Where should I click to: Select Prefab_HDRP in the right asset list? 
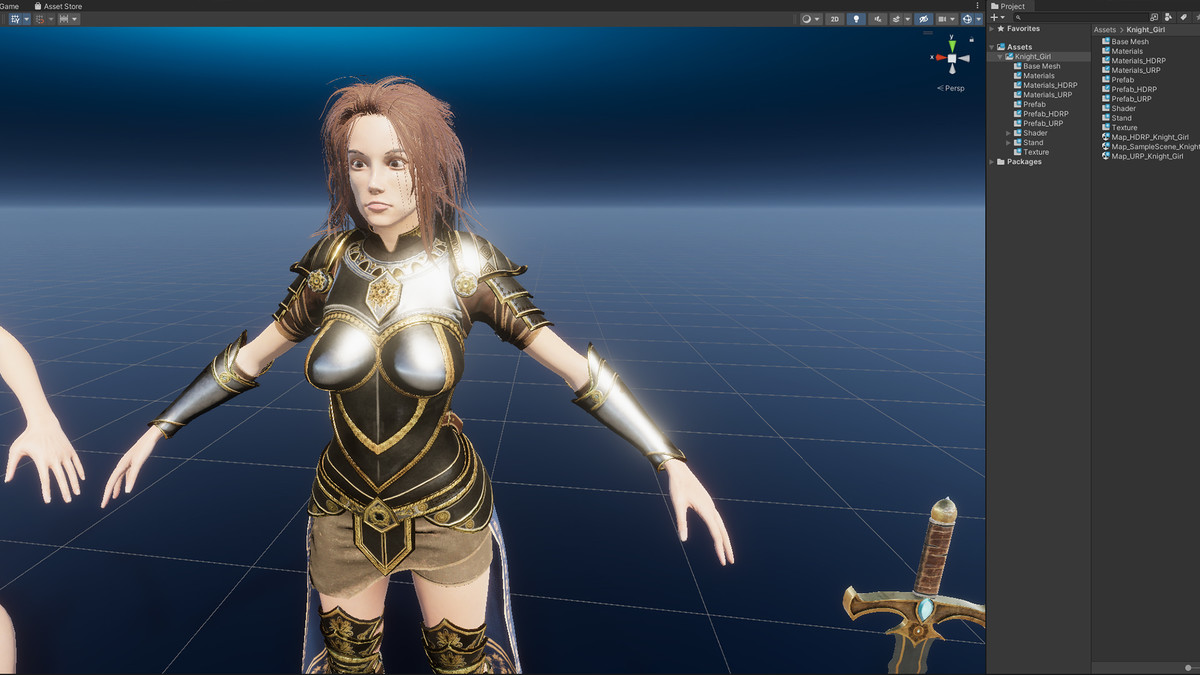[x=1134, y=89]
